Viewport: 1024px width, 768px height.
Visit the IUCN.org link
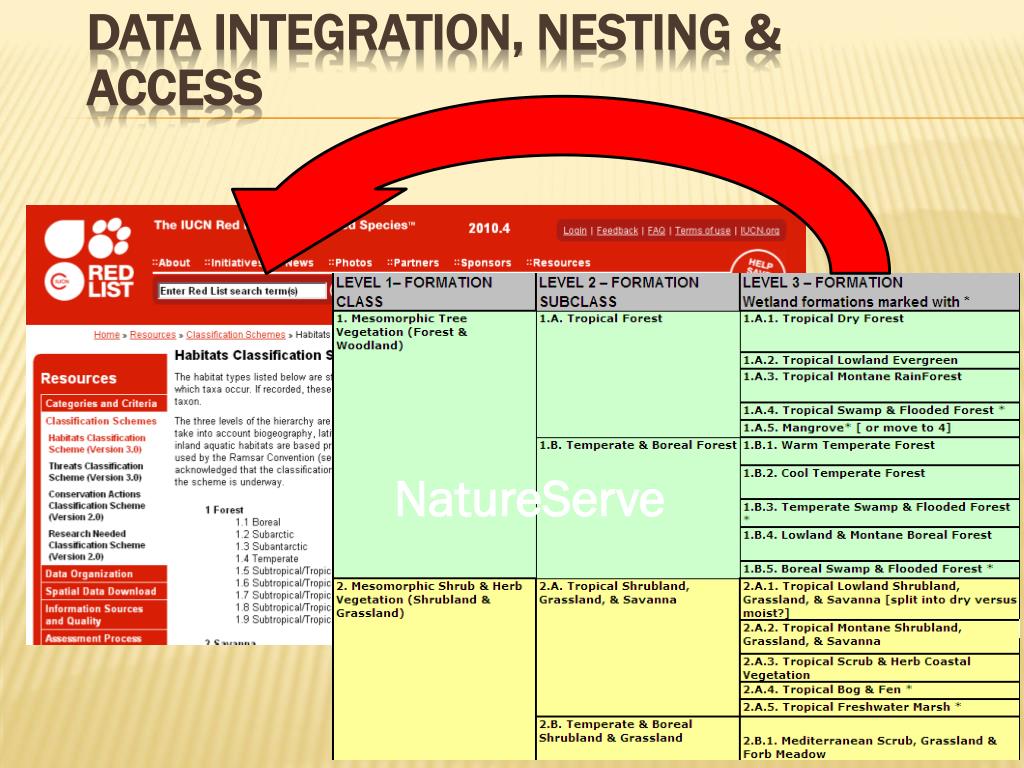pos(760,231)
